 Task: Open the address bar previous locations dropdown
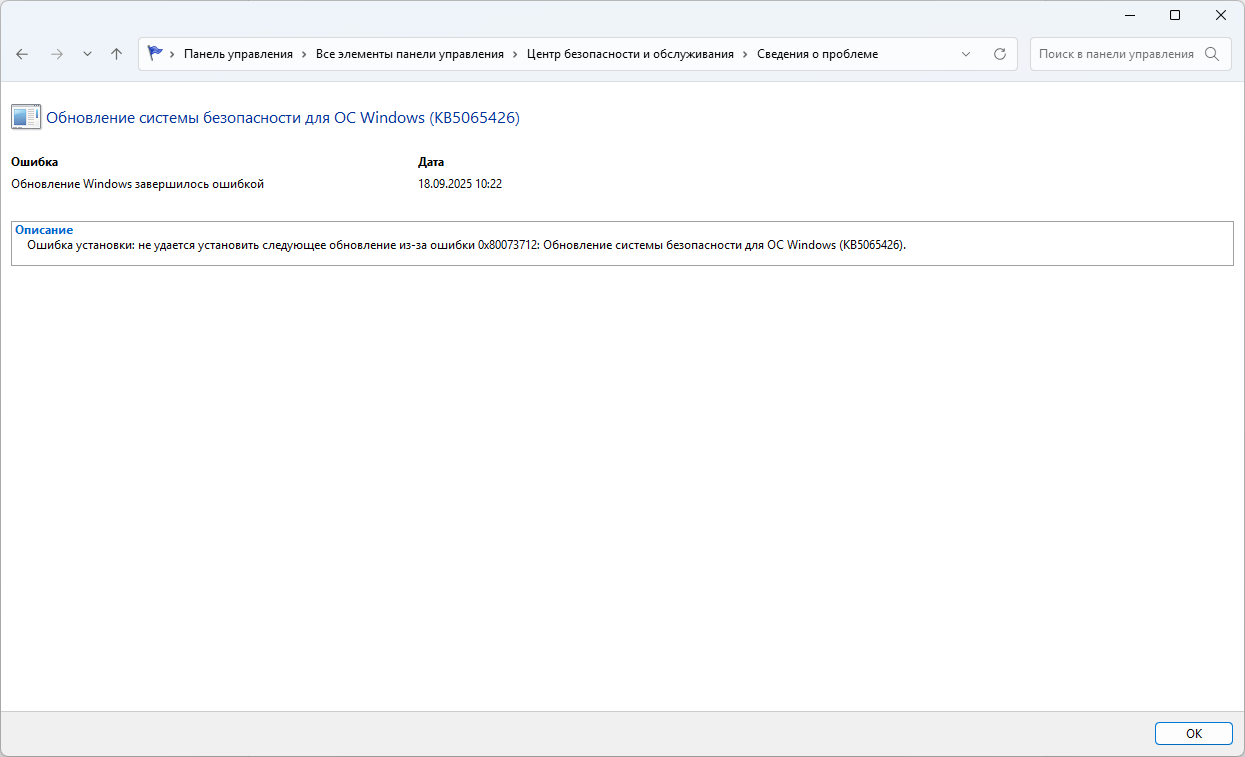966,54
